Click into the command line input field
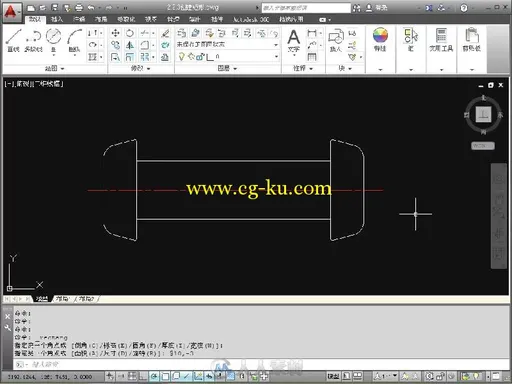Screen dimensions: 512x384 [260, 364]
